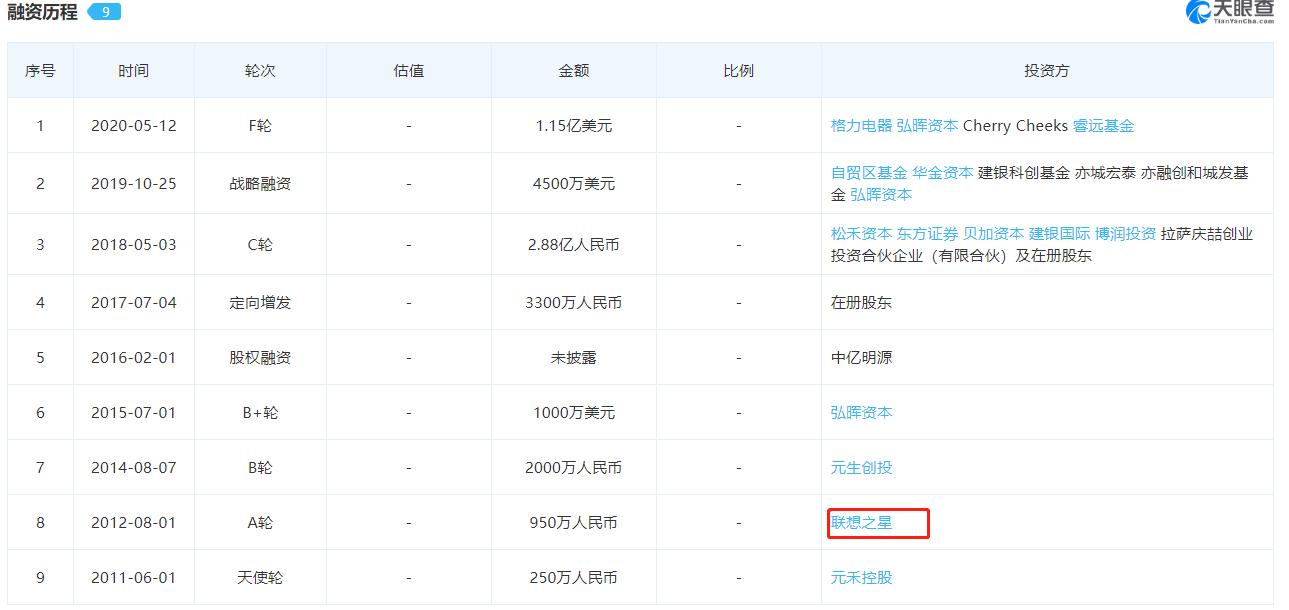Open the 华金资本 investor link
Screen dimensions: 1289x610
tap(942, 173)
